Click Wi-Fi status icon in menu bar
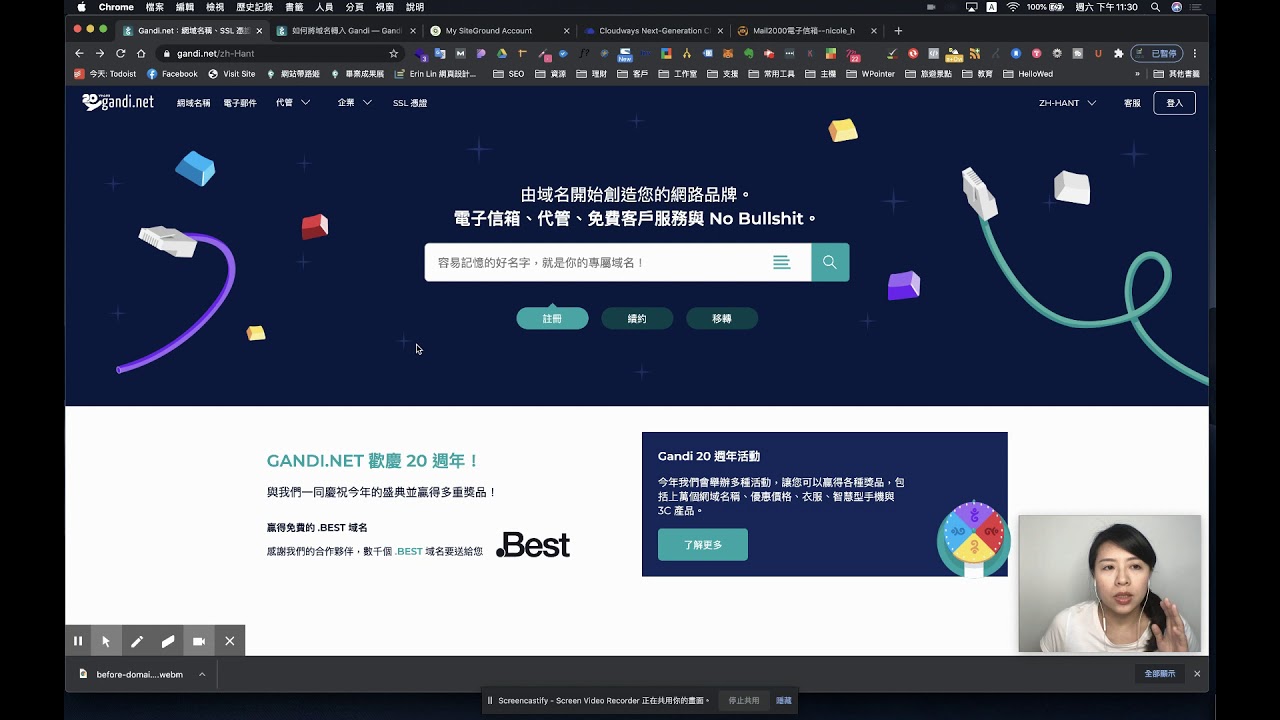This screenshot has height=720, width=1280. point(1013,7)
